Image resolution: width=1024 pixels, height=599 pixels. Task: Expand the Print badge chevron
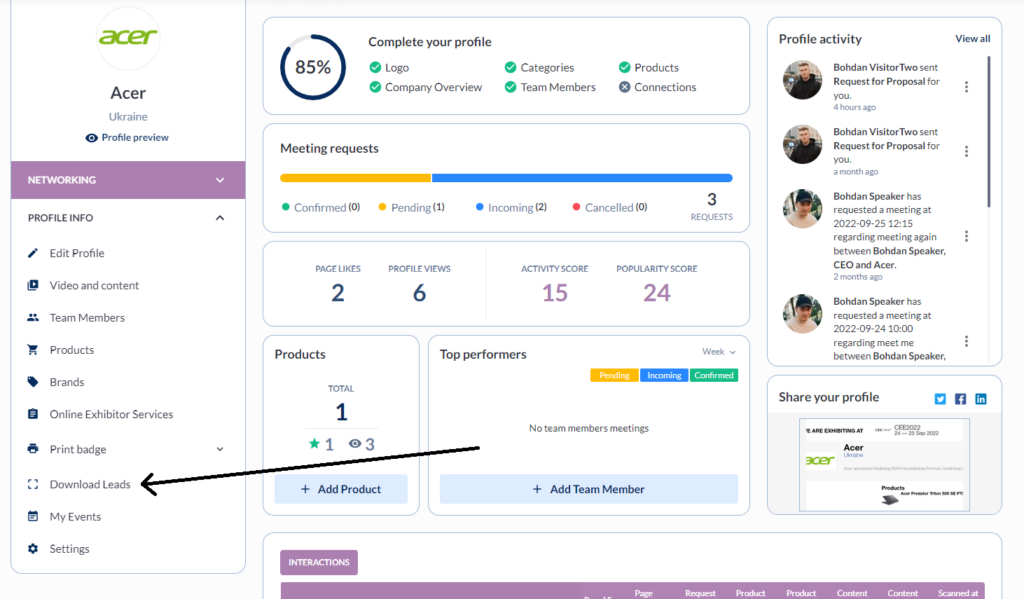coord(220,449)
